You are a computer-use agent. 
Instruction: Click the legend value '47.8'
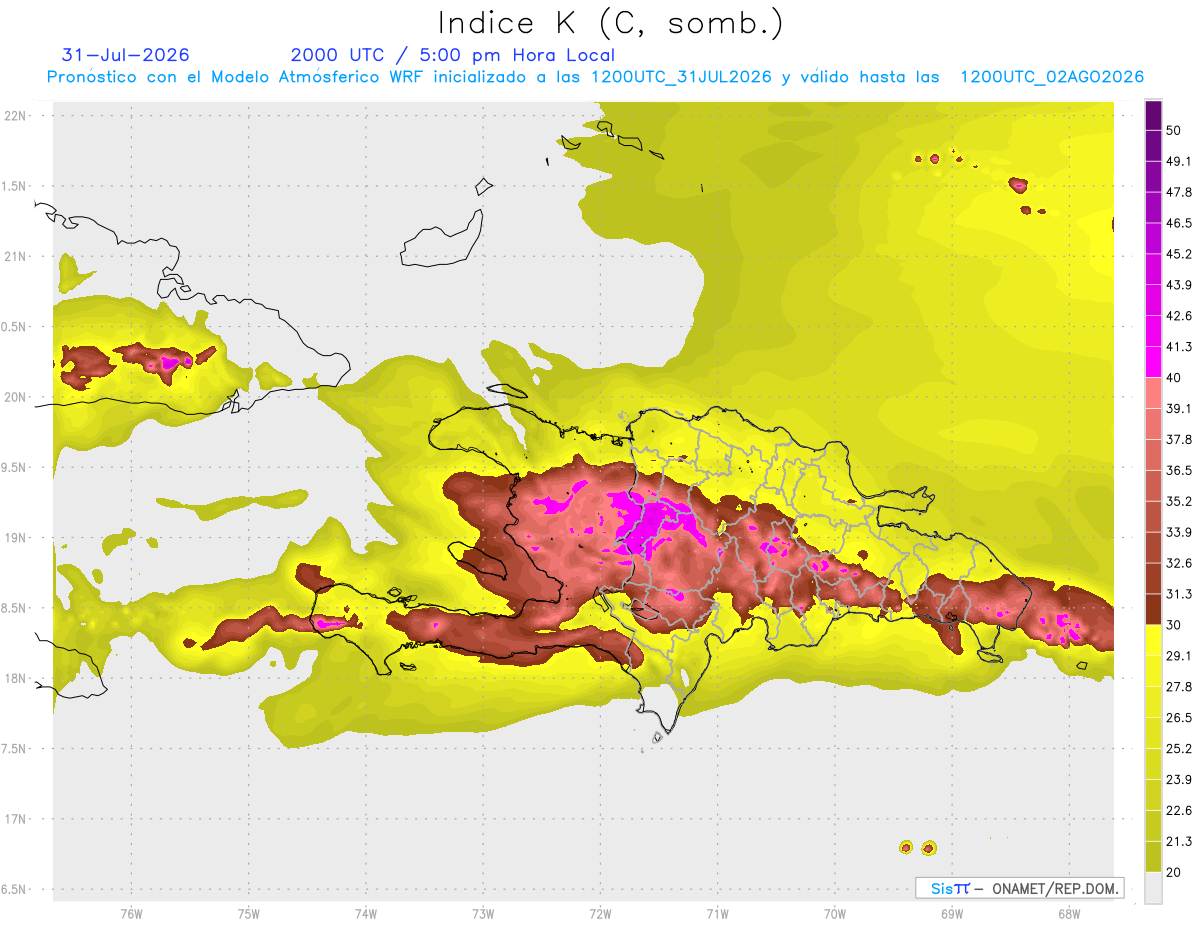point(1180,192)
